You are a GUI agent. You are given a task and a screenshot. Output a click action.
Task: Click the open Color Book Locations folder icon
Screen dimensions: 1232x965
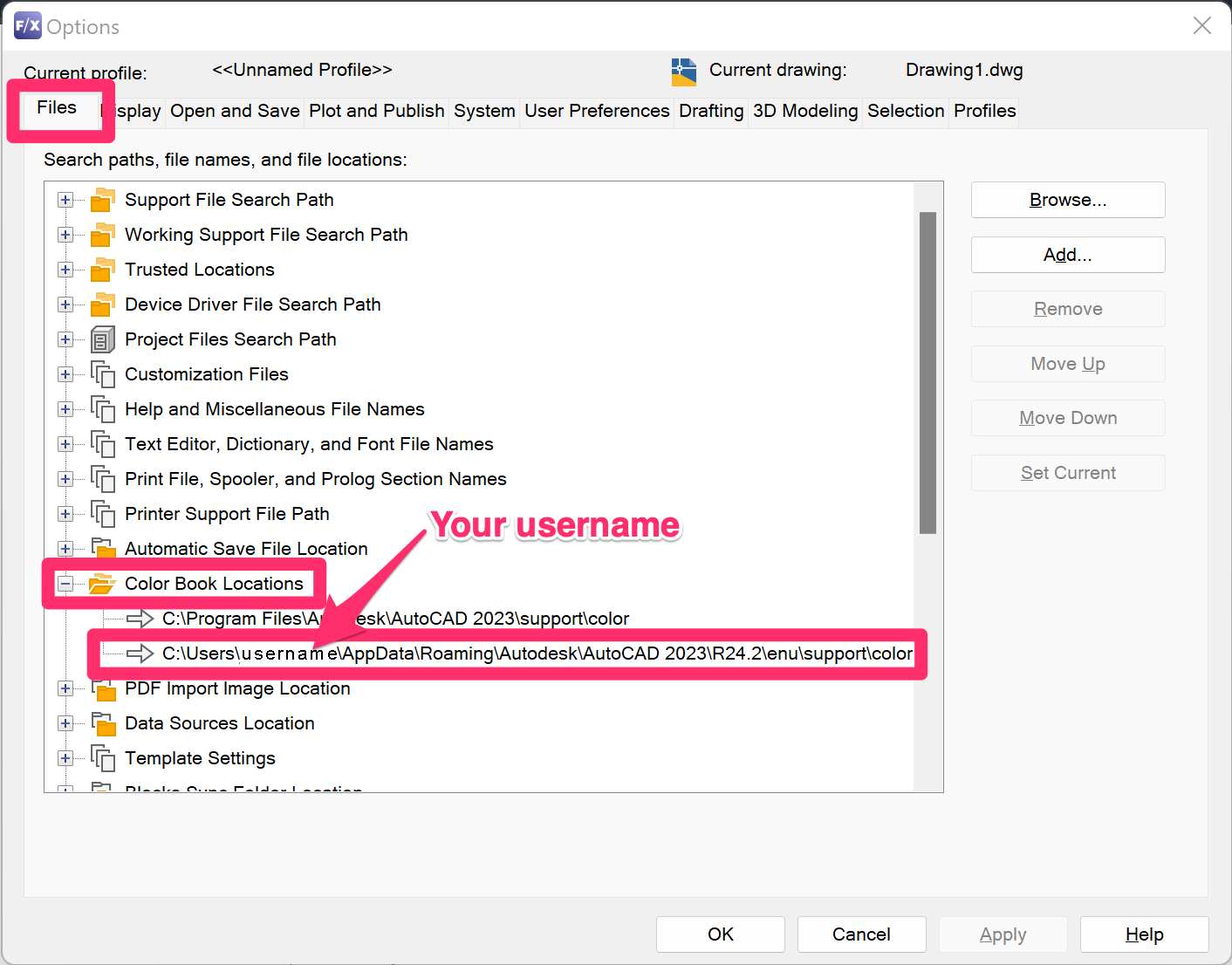[x=103, y=584]
